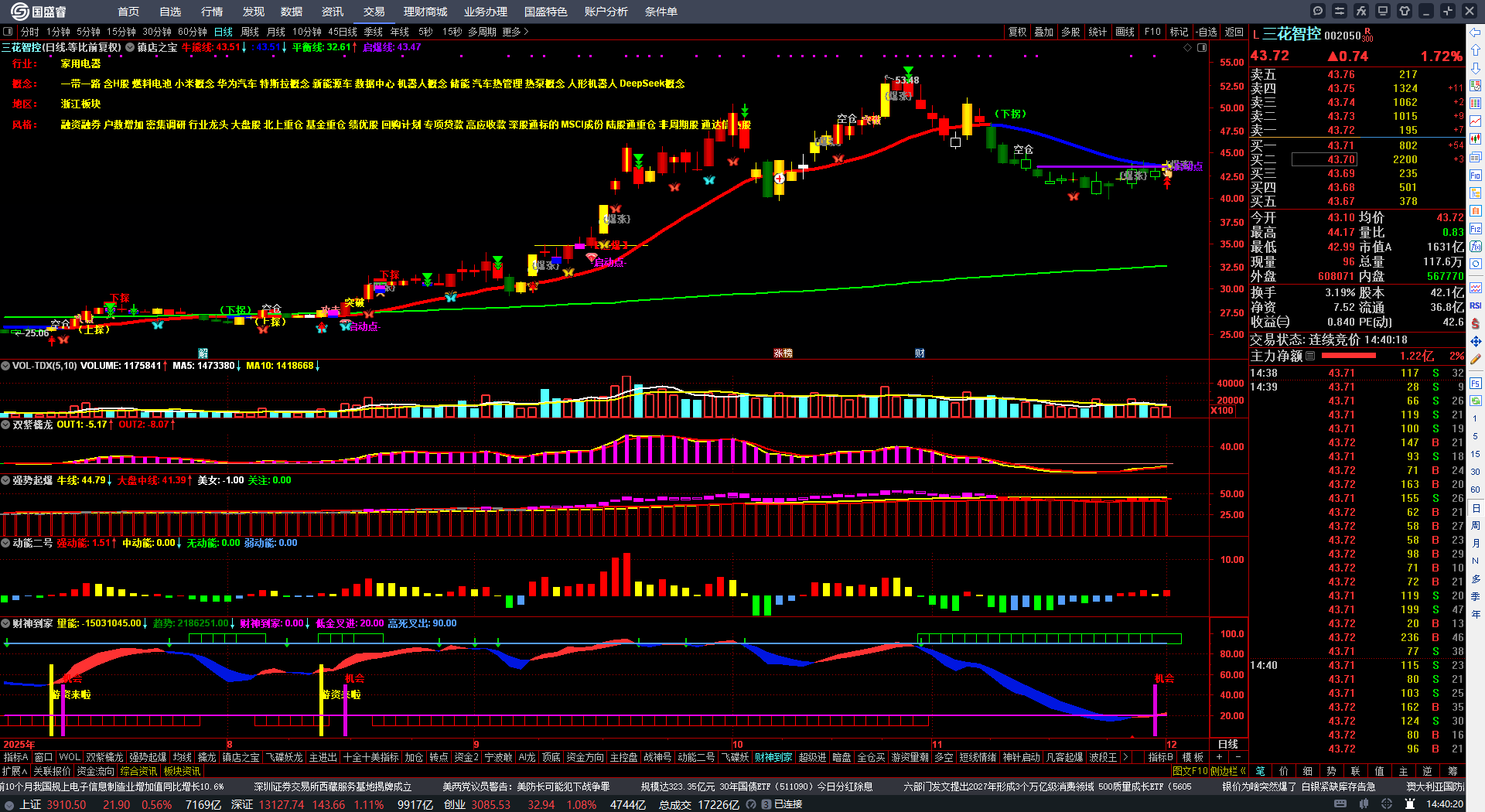The height and width of the screenshot is (812, 1485).
Task: Open the message chat icon in title bar
Action: [1318, 11]
